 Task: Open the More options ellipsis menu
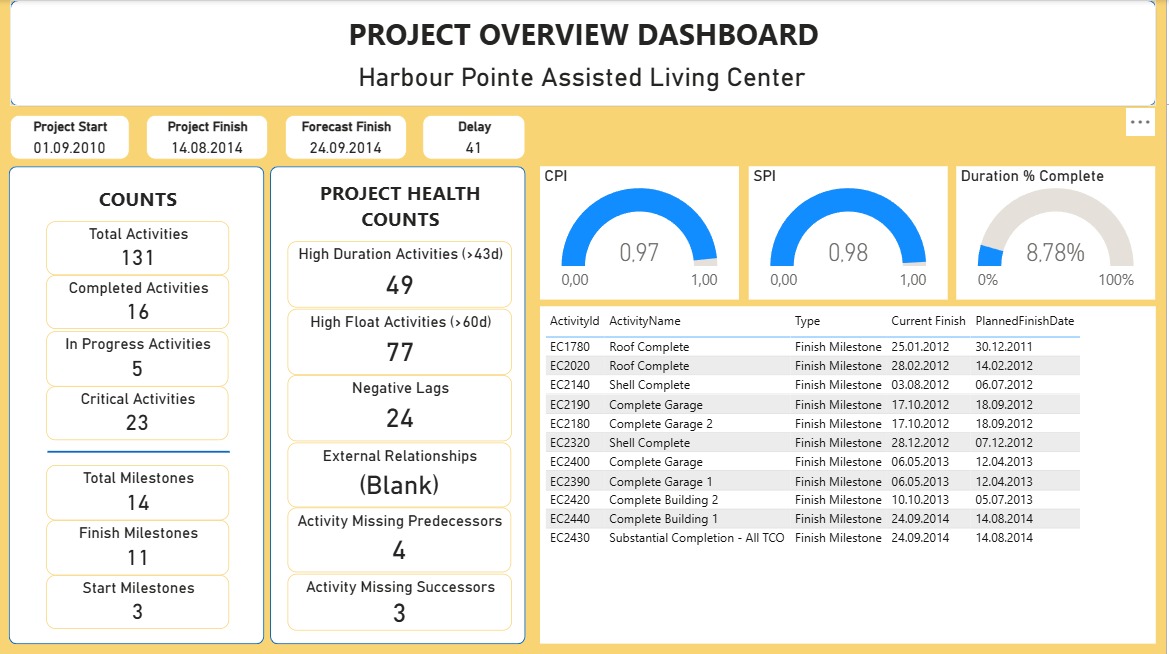click(x=1139, y=122)
